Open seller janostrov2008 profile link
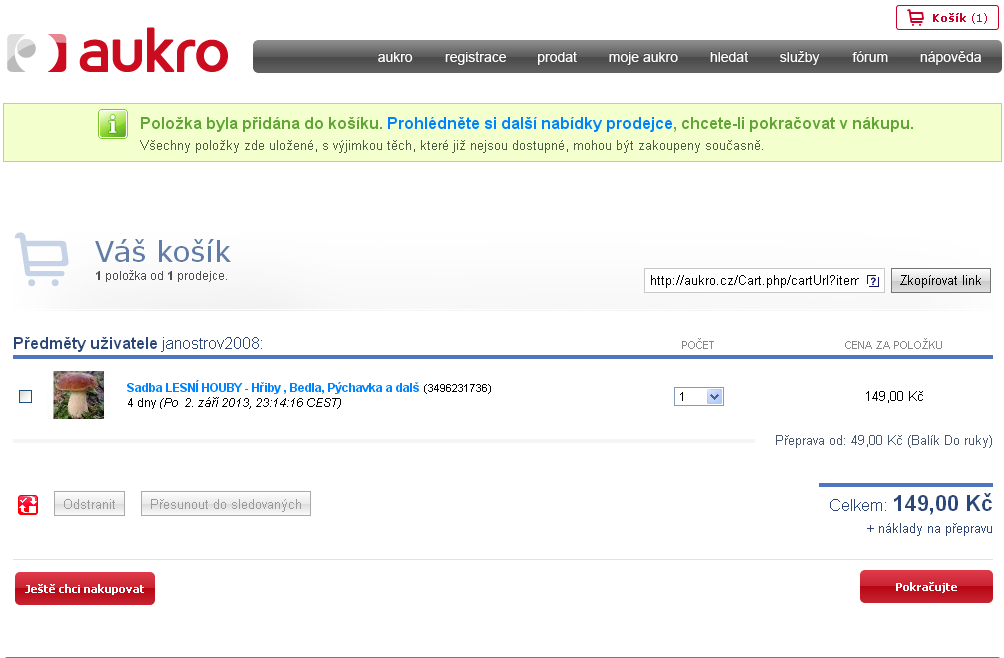This screenshot has height=658, width=1004. pyautogui.click(x=211, y=343)
